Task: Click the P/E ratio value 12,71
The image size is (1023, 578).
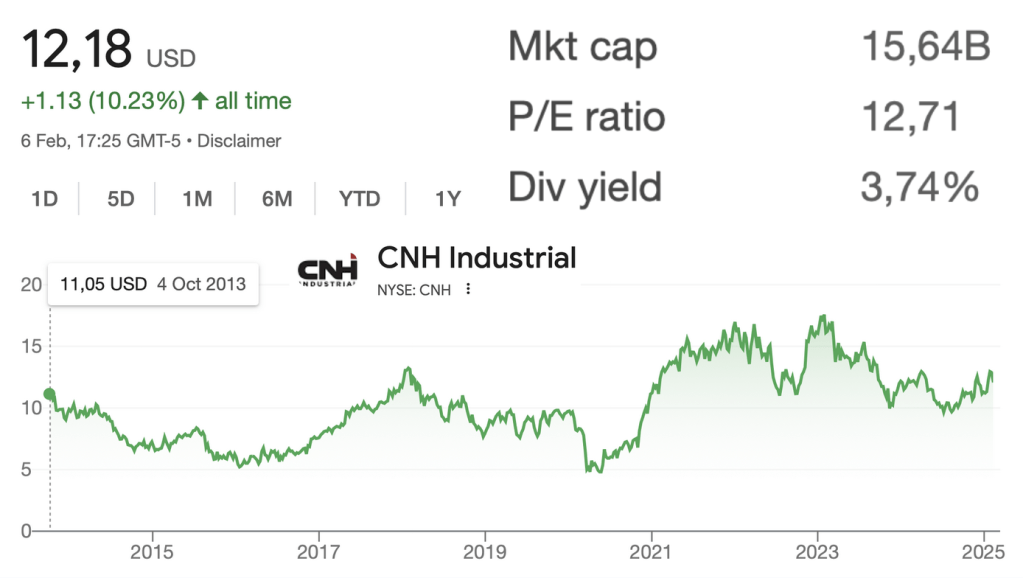Action: pyautogui.click(x=910, y=117)
